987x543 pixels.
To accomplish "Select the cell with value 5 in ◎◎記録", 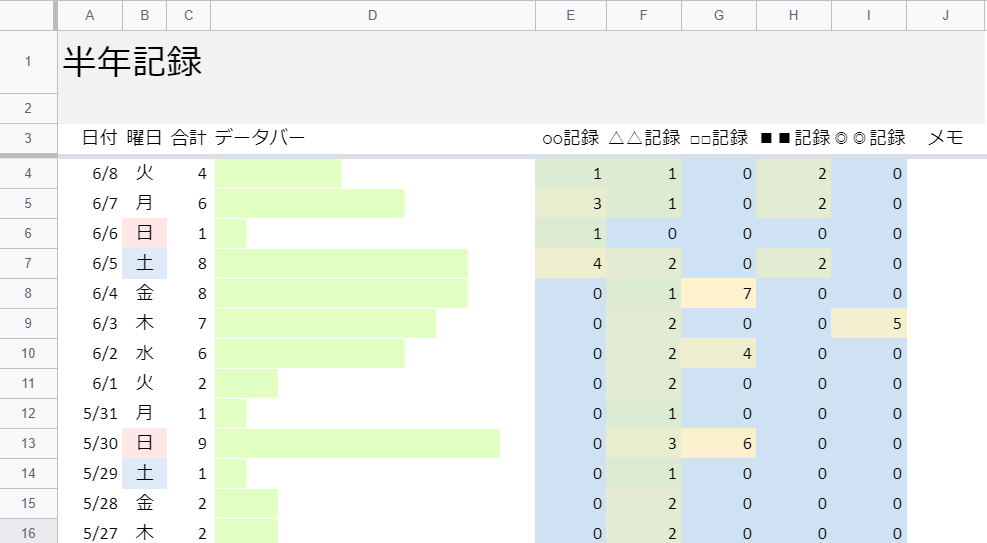I will point(869,324).
